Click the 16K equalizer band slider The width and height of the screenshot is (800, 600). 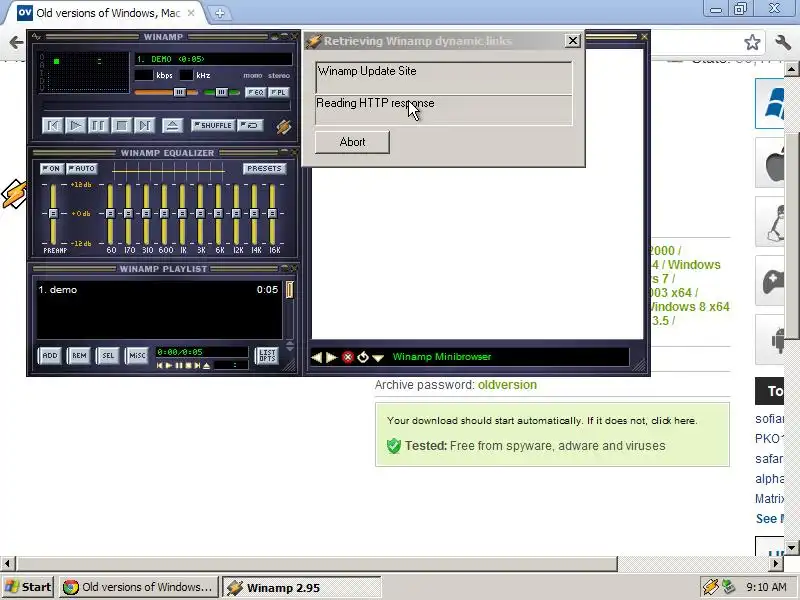click(x=272, y=214)
